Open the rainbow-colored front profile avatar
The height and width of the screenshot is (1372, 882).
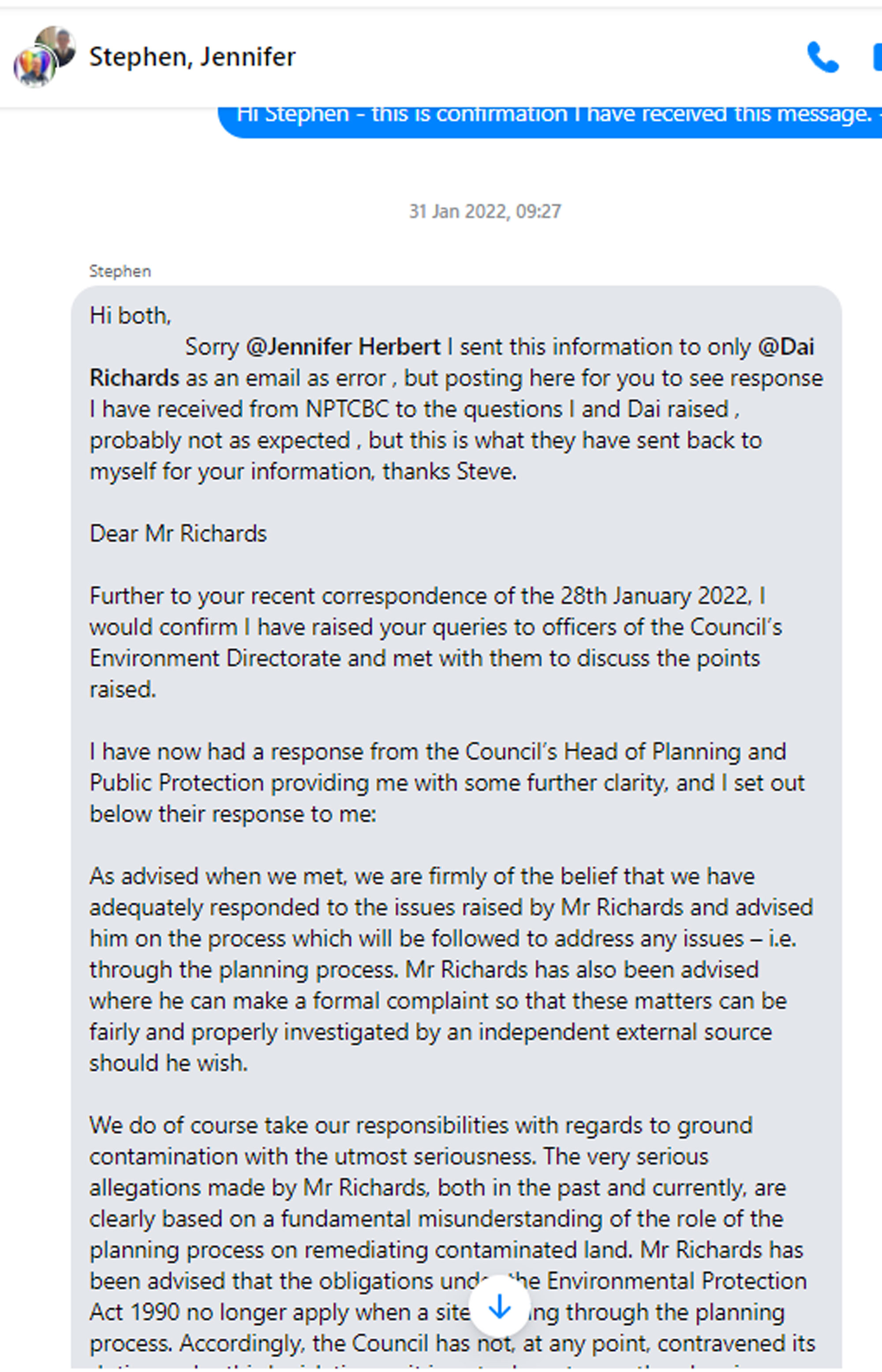click(x=34, y=67)
